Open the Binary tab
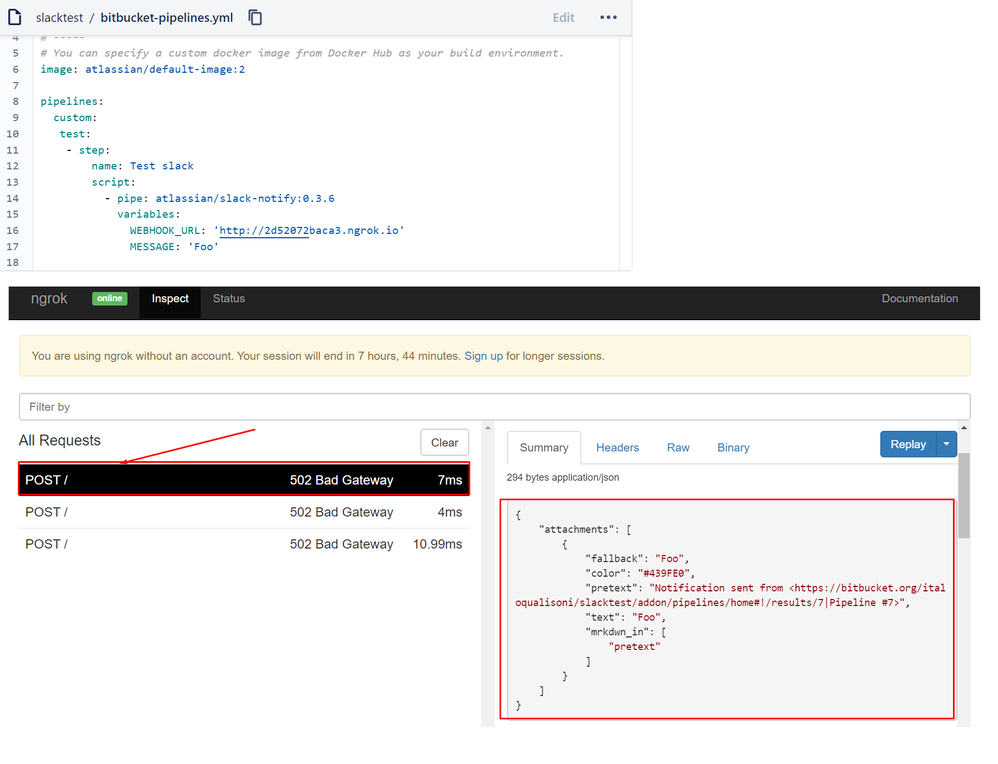 (733, 448)
